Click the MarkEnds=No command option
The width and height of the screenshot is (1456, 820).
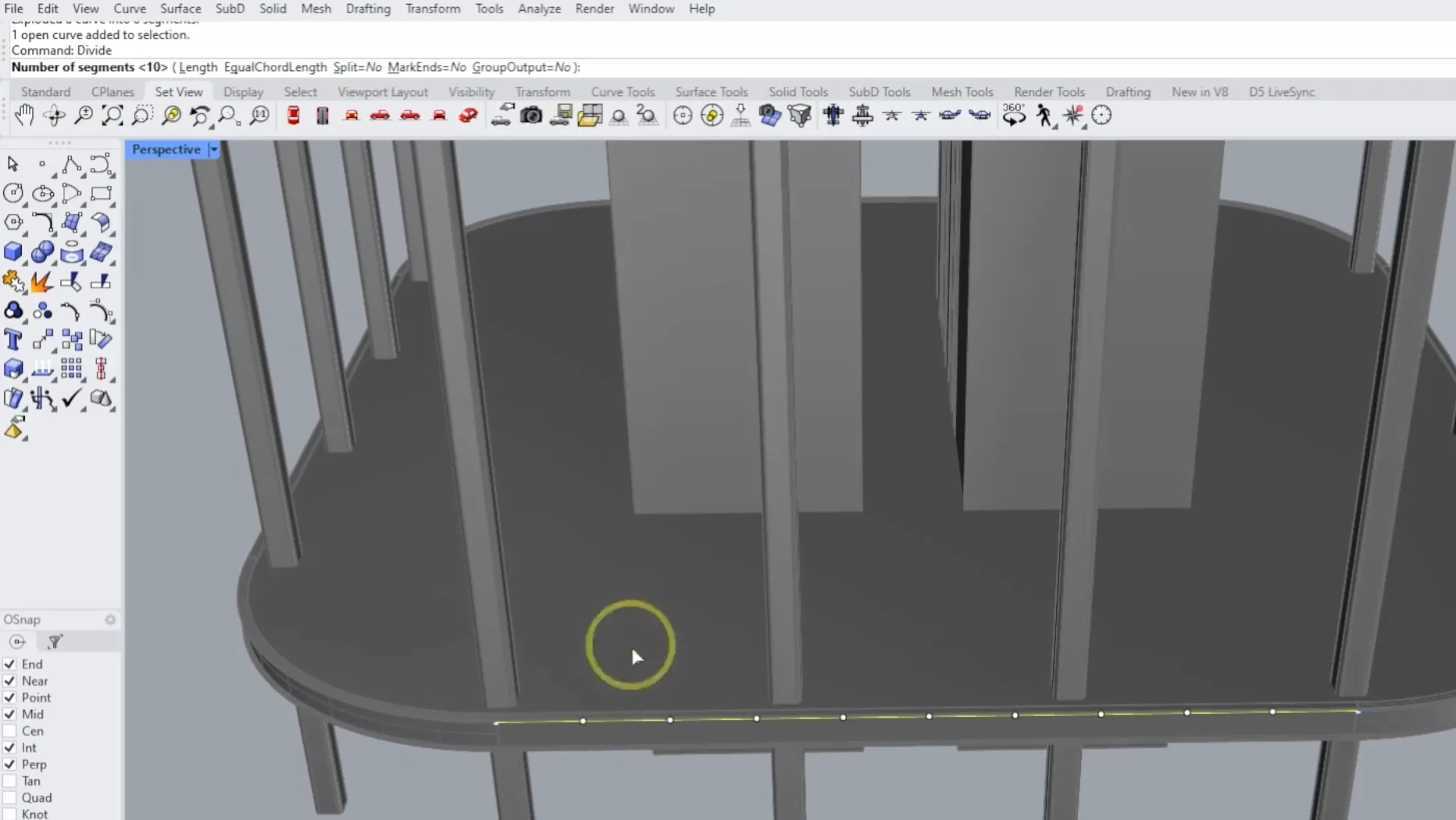point(426,67)
